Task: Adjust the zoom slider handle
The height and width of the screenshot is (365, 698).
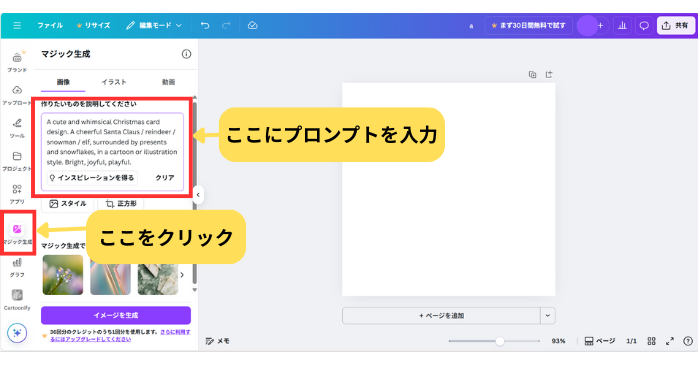Action: coord(499,341)
